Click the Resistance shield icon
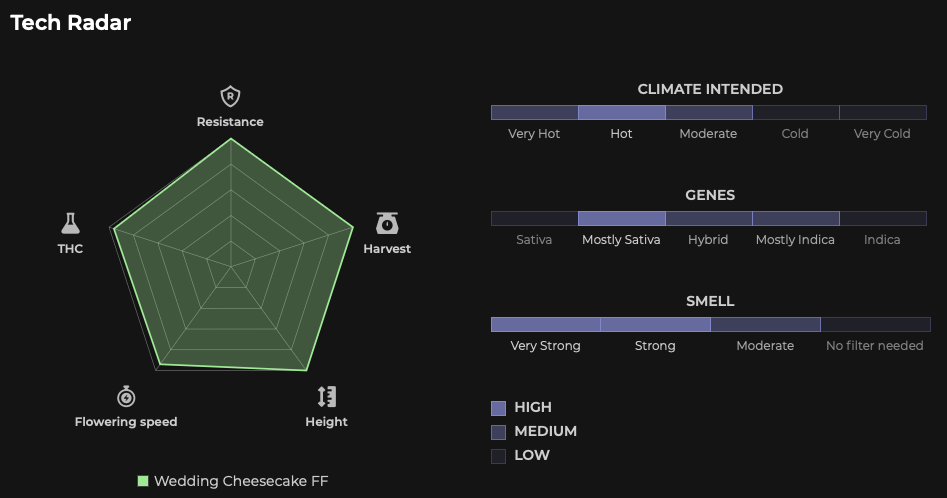 tap(230, 97)
